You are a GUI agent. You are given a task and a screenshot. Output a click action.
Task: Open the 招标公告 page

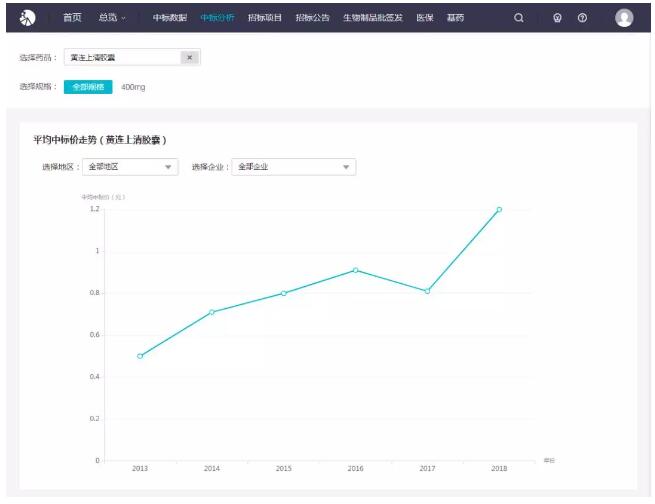click(312, 18)
